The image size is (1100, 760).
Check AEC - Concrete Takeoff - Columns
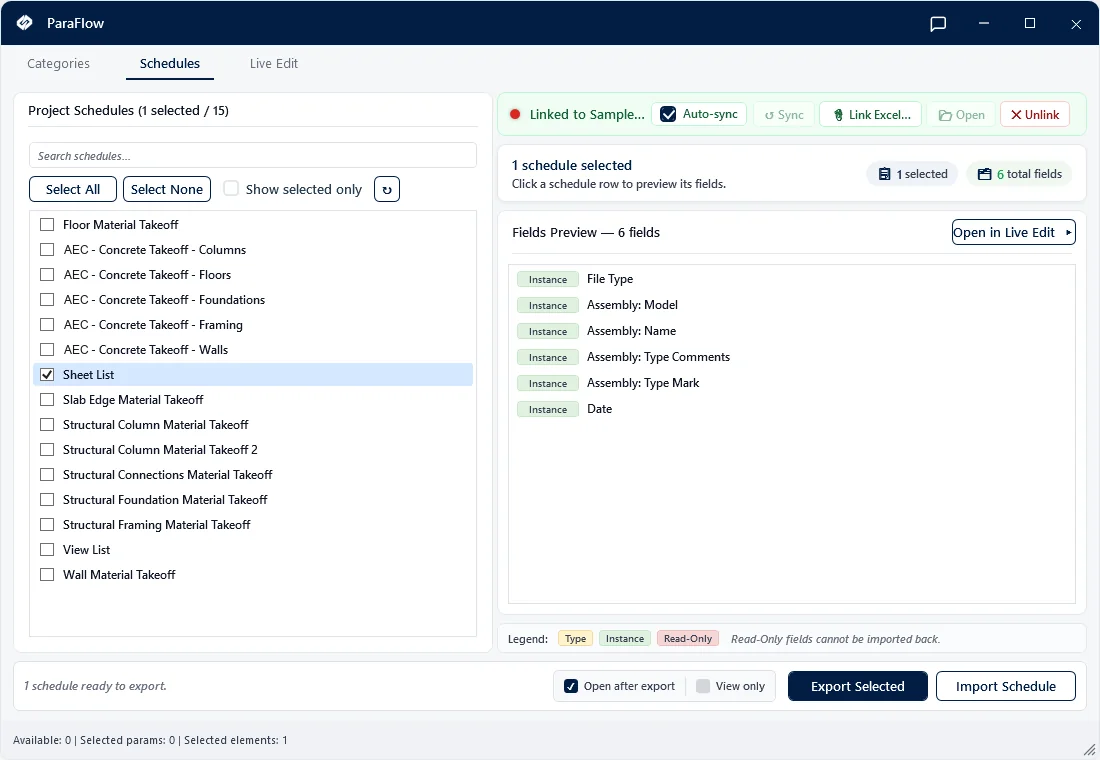47,250
